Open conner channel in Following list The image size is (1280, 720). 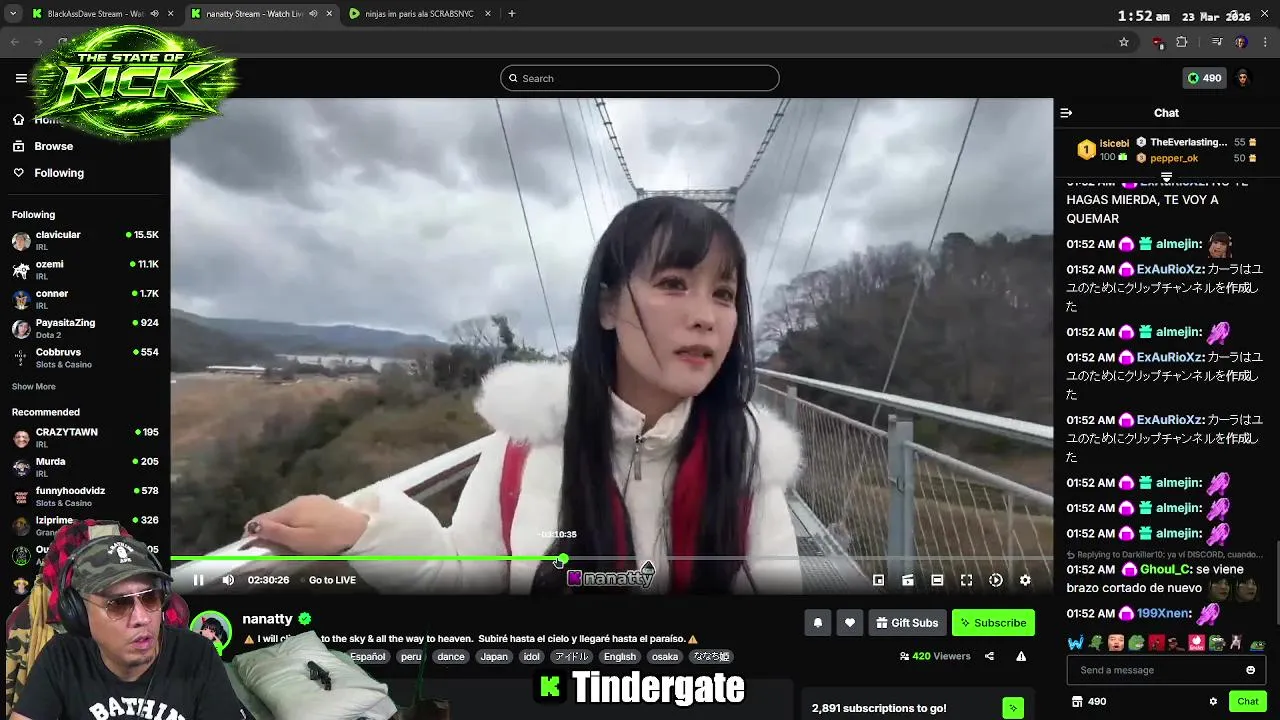pos(85,299)
